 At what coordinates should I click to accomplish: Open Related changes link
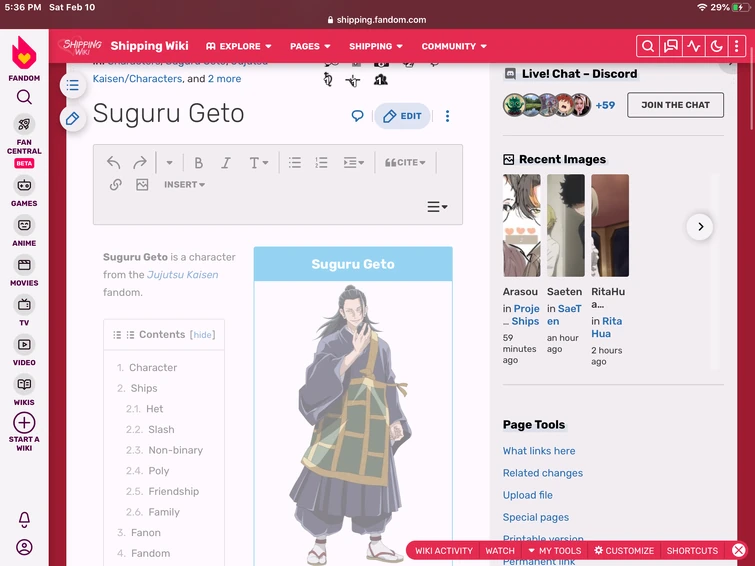543,473
